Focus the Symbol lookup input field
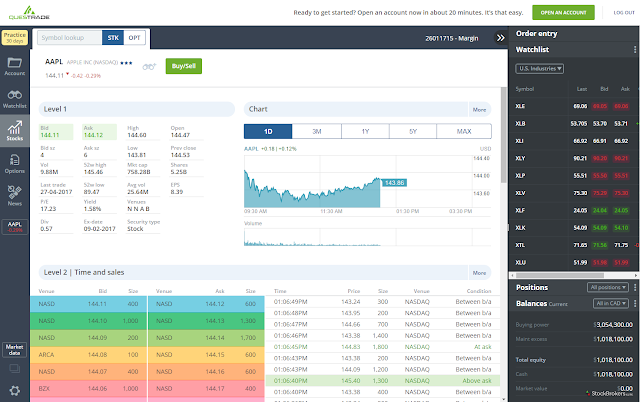Screen dimensions: 640x402 point(69,38)
